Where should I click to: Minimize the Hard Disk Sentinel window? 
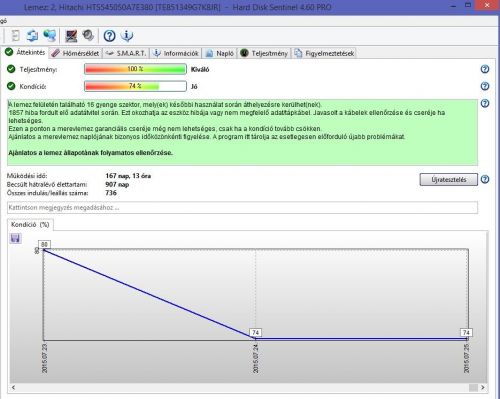[454, 6]
